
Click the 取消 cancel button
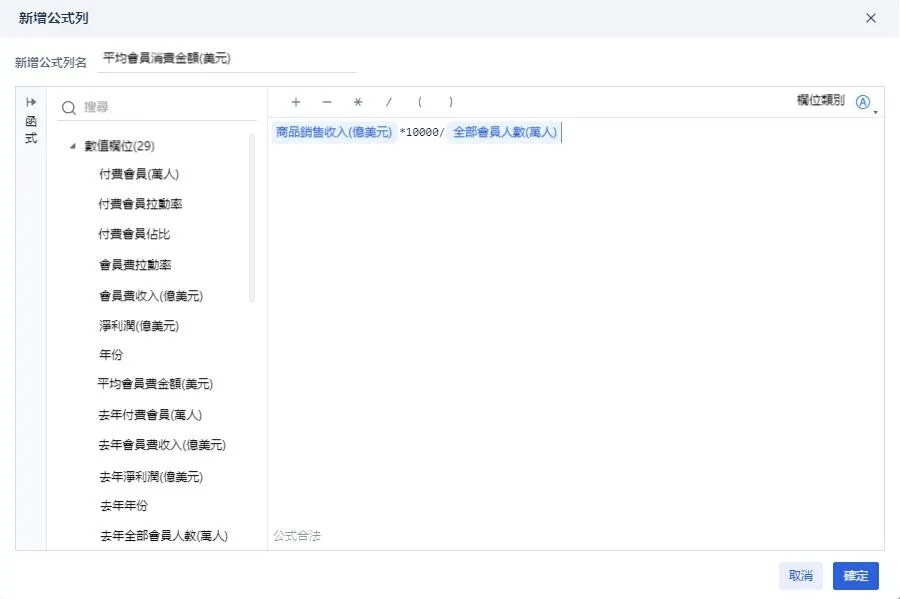click(801, 575)
